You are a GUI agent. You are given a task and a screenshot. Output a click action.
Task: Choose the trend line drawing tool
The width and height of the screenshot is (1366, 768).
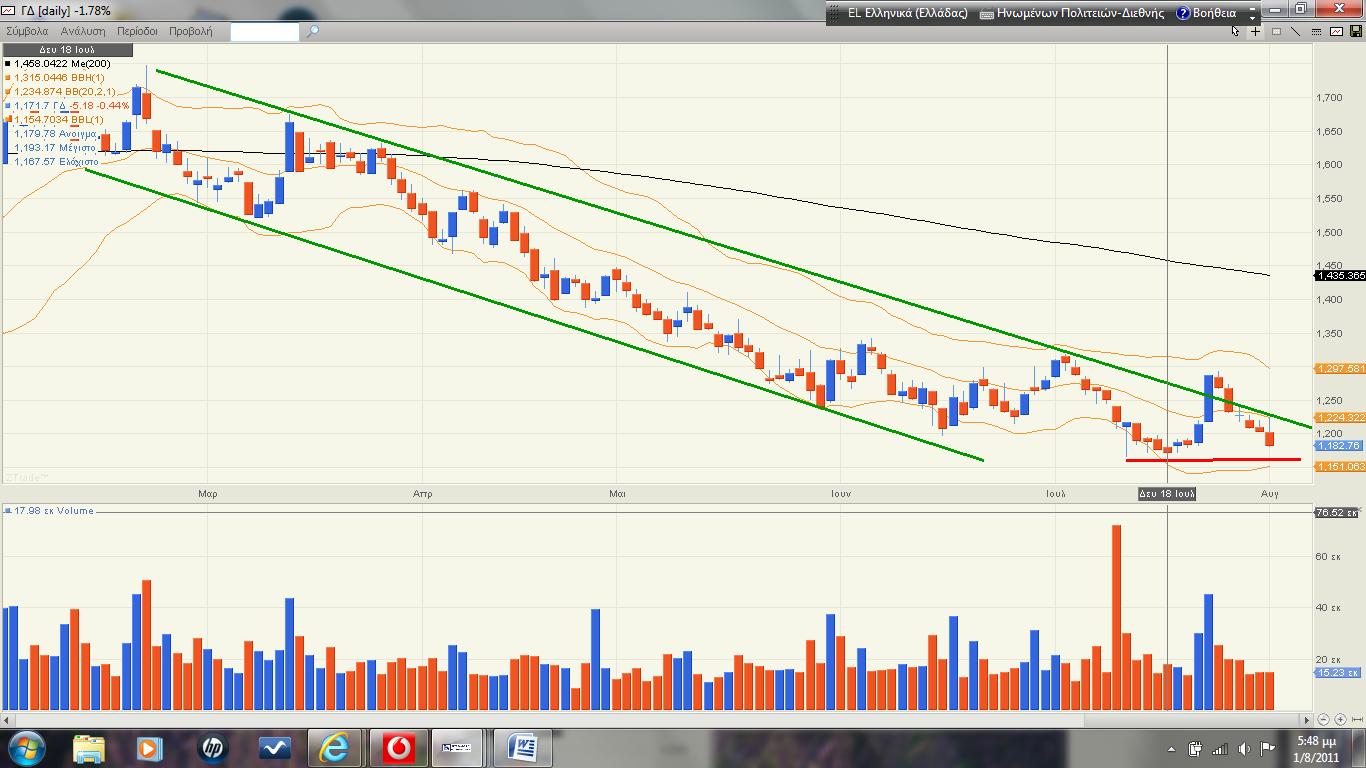[x=1296, y=31]
